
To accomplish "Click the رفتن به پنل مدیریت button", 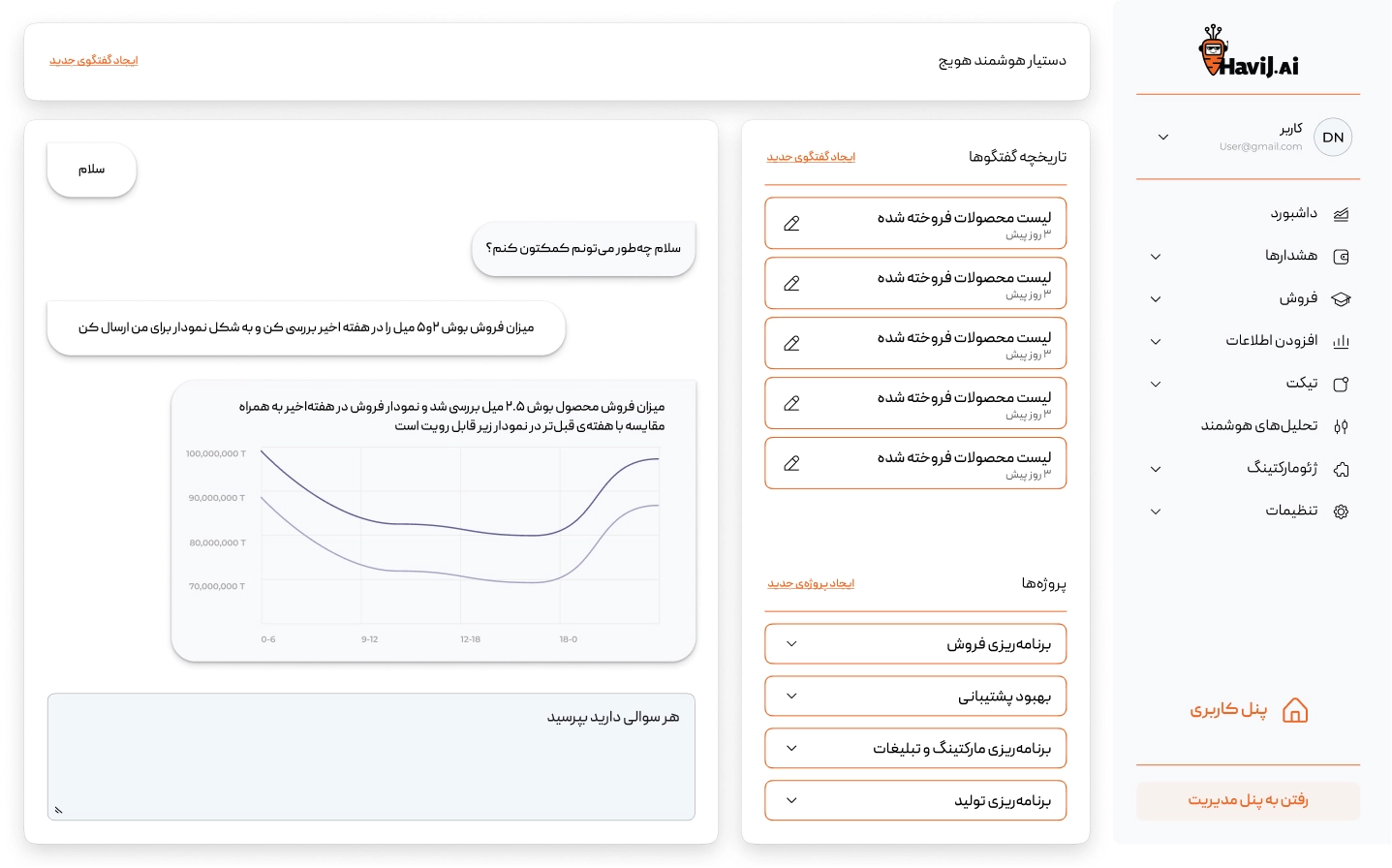I will point(1248,800).
